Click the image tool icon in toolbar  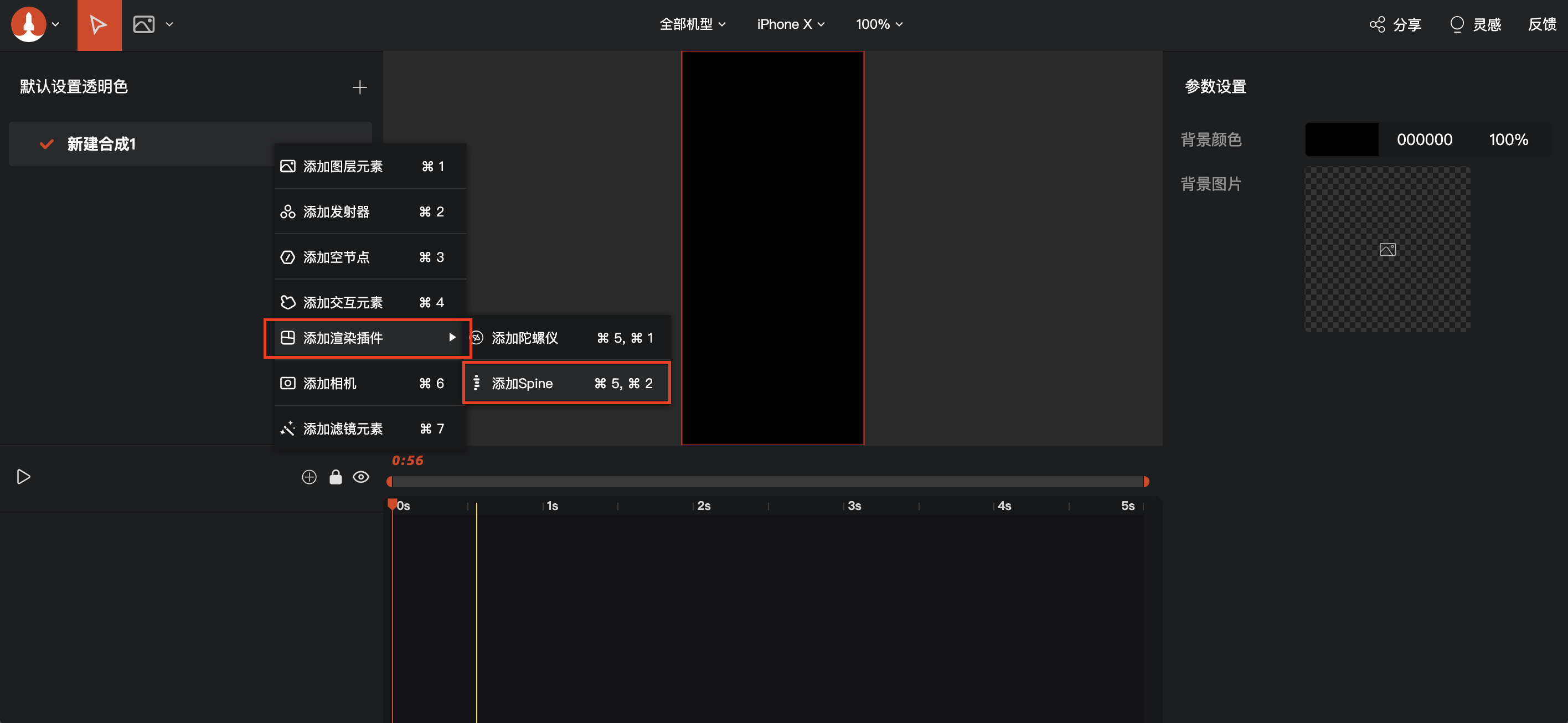point(143,25)
